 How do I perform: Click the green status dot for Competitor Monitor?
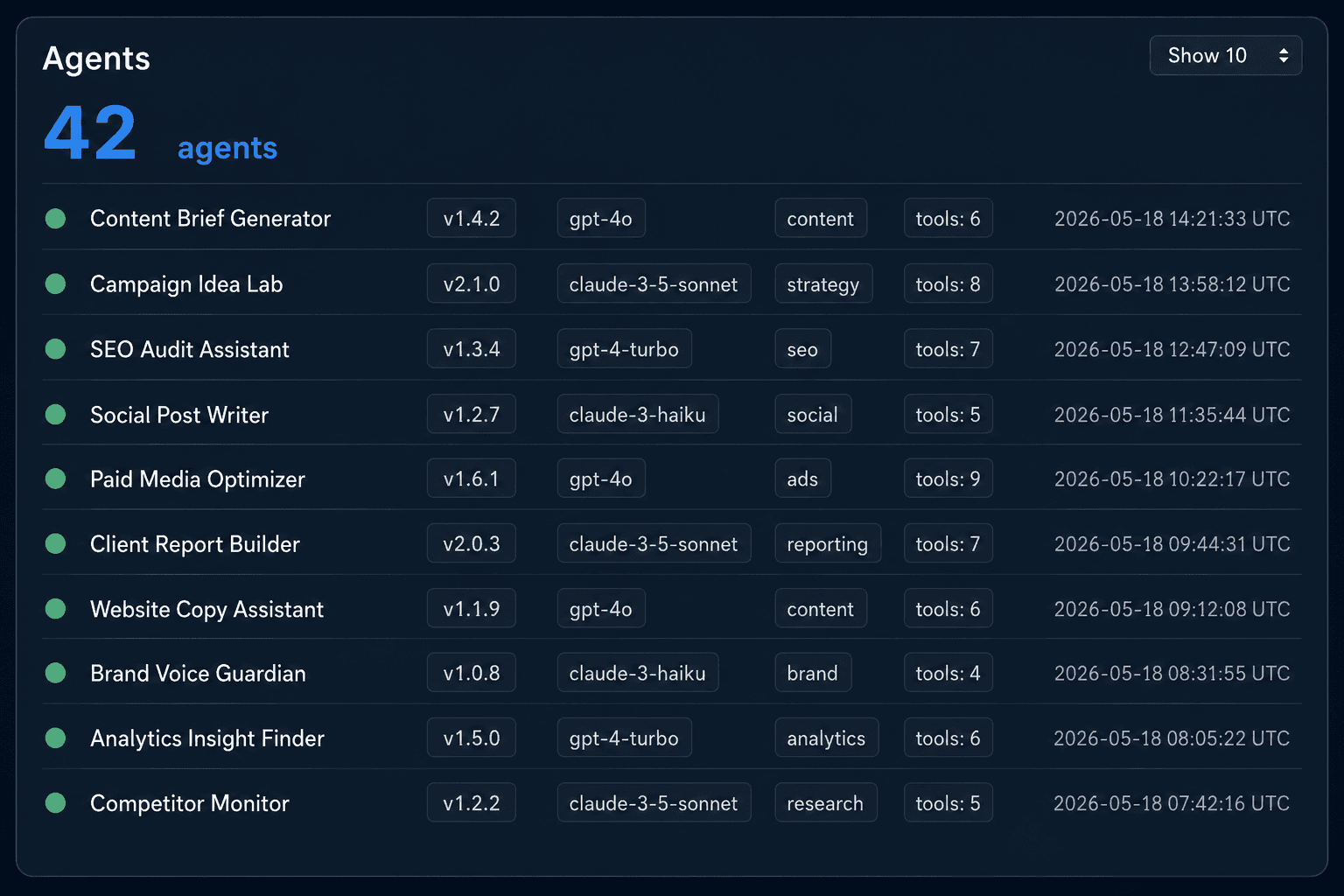point(55,802)
